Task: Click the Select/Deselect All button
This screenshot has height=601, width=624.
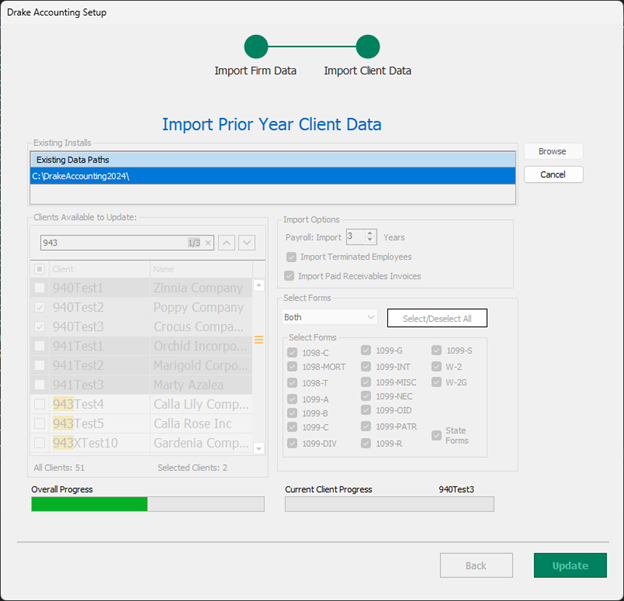Action: click(x=437, y=318)
